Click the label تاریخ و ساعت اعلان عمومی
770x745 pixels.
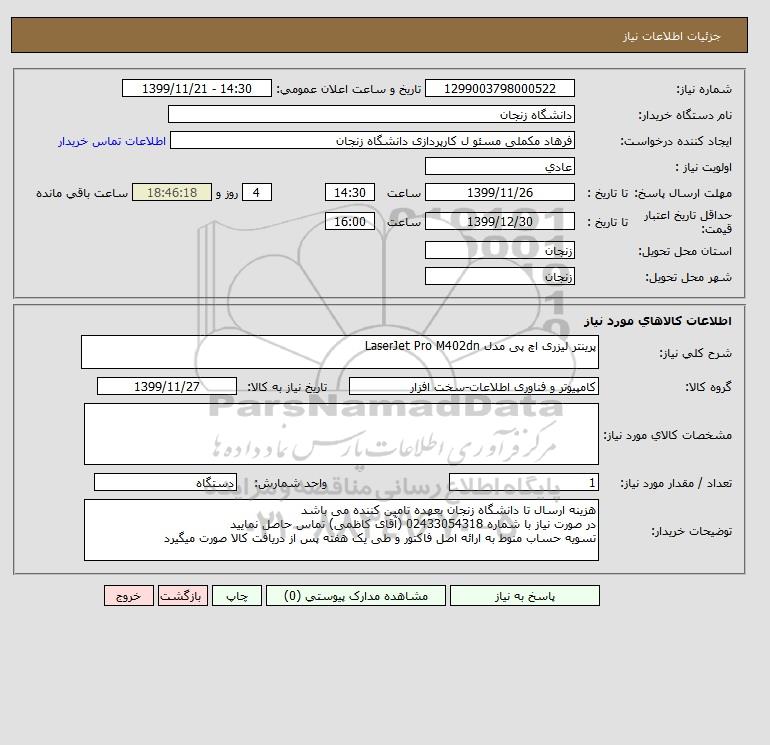tap(349, 89)
